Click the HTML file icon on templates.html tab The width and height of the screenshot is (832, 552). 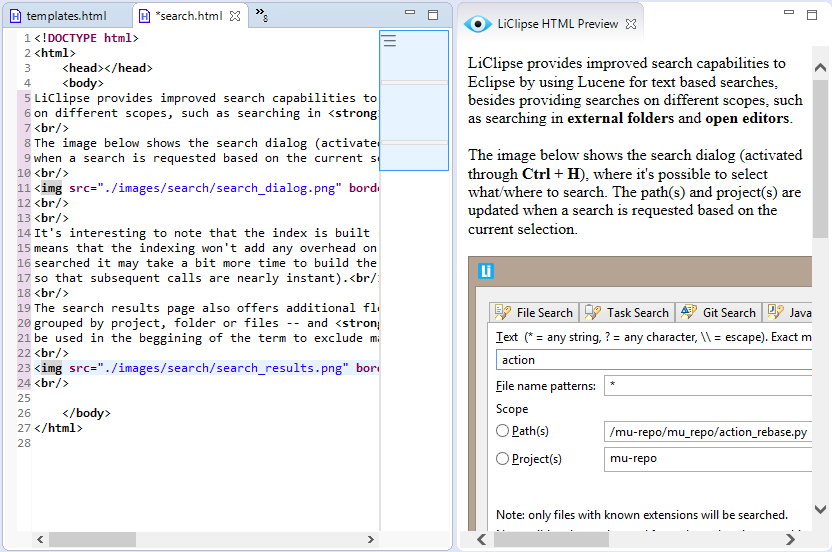(x=16, y=16)
